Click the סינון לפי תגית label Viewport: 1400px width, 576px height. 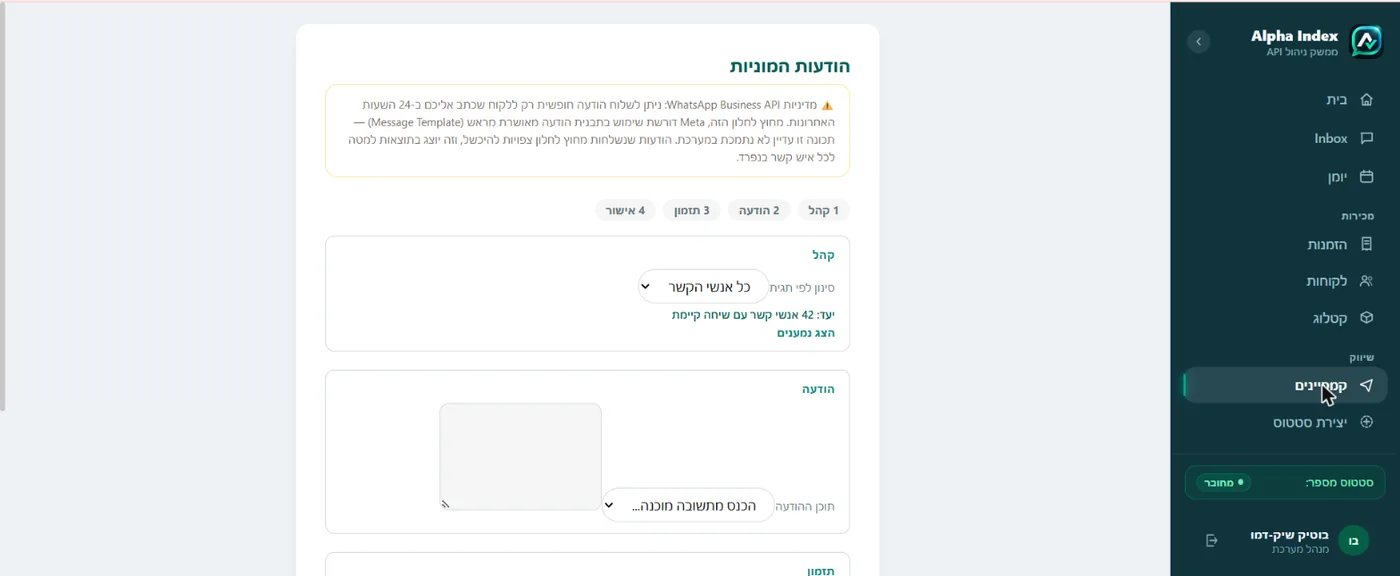click(802, 287)
